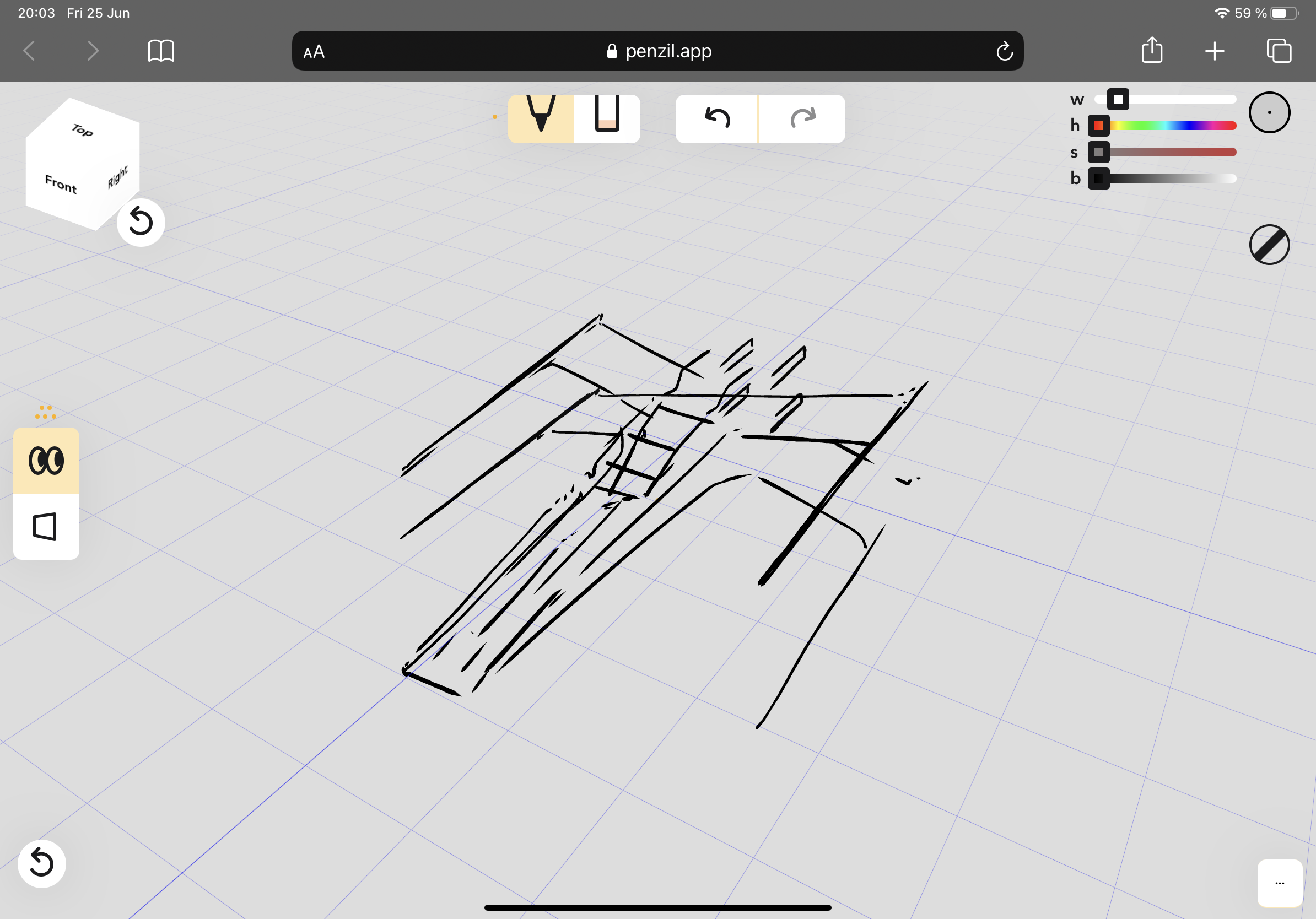
Task: Drag the hue color slider
Action: pyautogui.click(x=1099, y=125)
